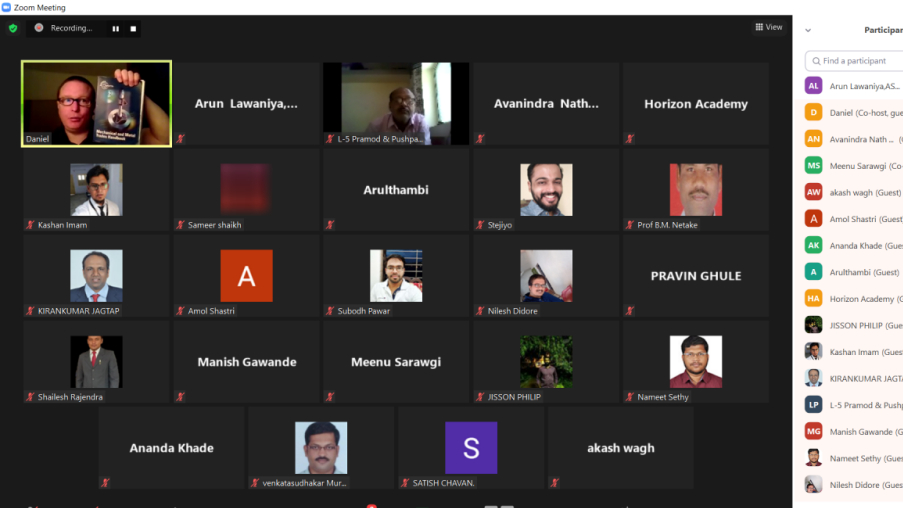Pause the meeting recording

point(115,28)
